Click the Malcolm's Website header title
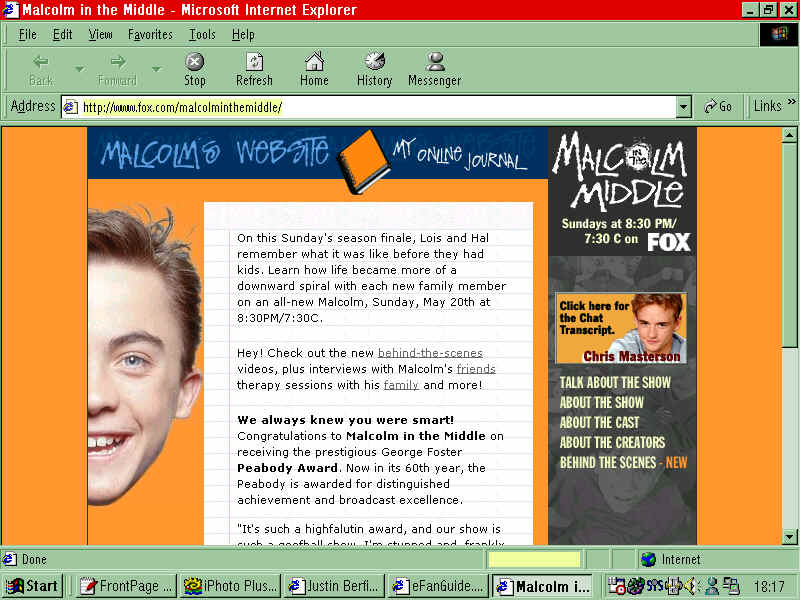Screen dimensions: 800x600 pos(215,153)
